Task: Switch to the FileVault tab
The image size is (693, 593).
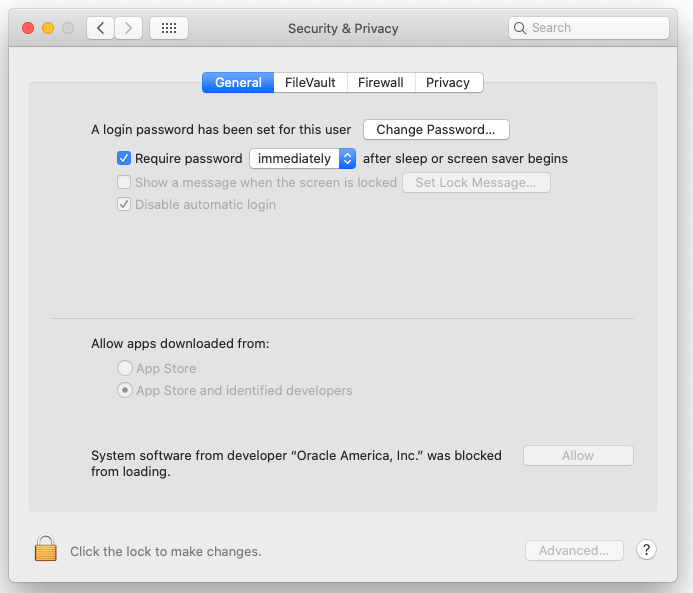Action: click(x=310, y=82)
